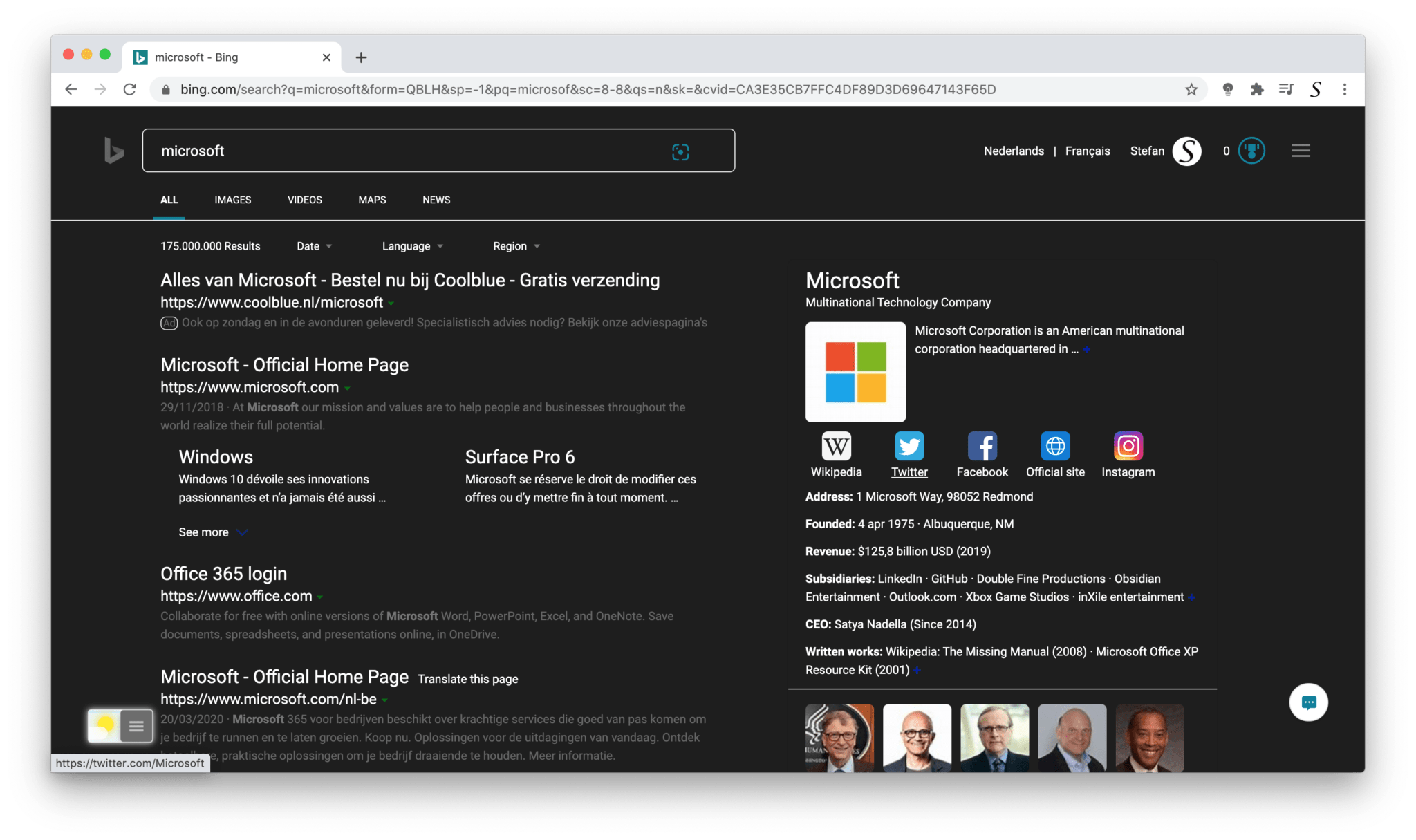Select the ALL search tab
Viewport: 1416px width, 840px height.
point(169,200)
